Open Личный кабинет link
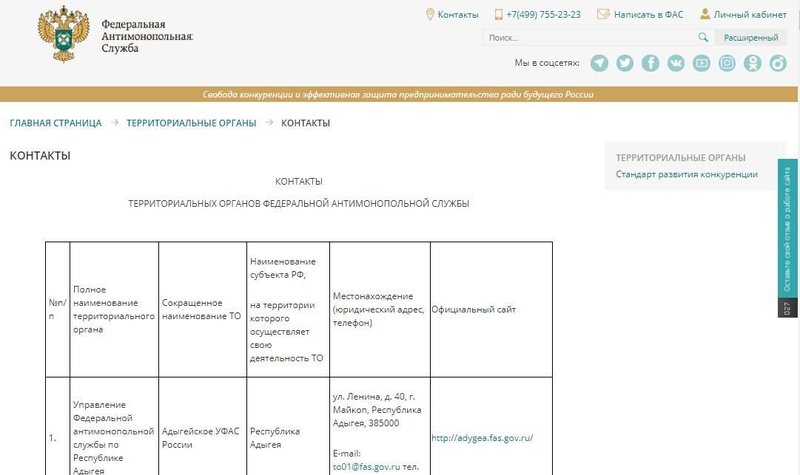The width and height of the screenshot is (800, 475). 749,15
